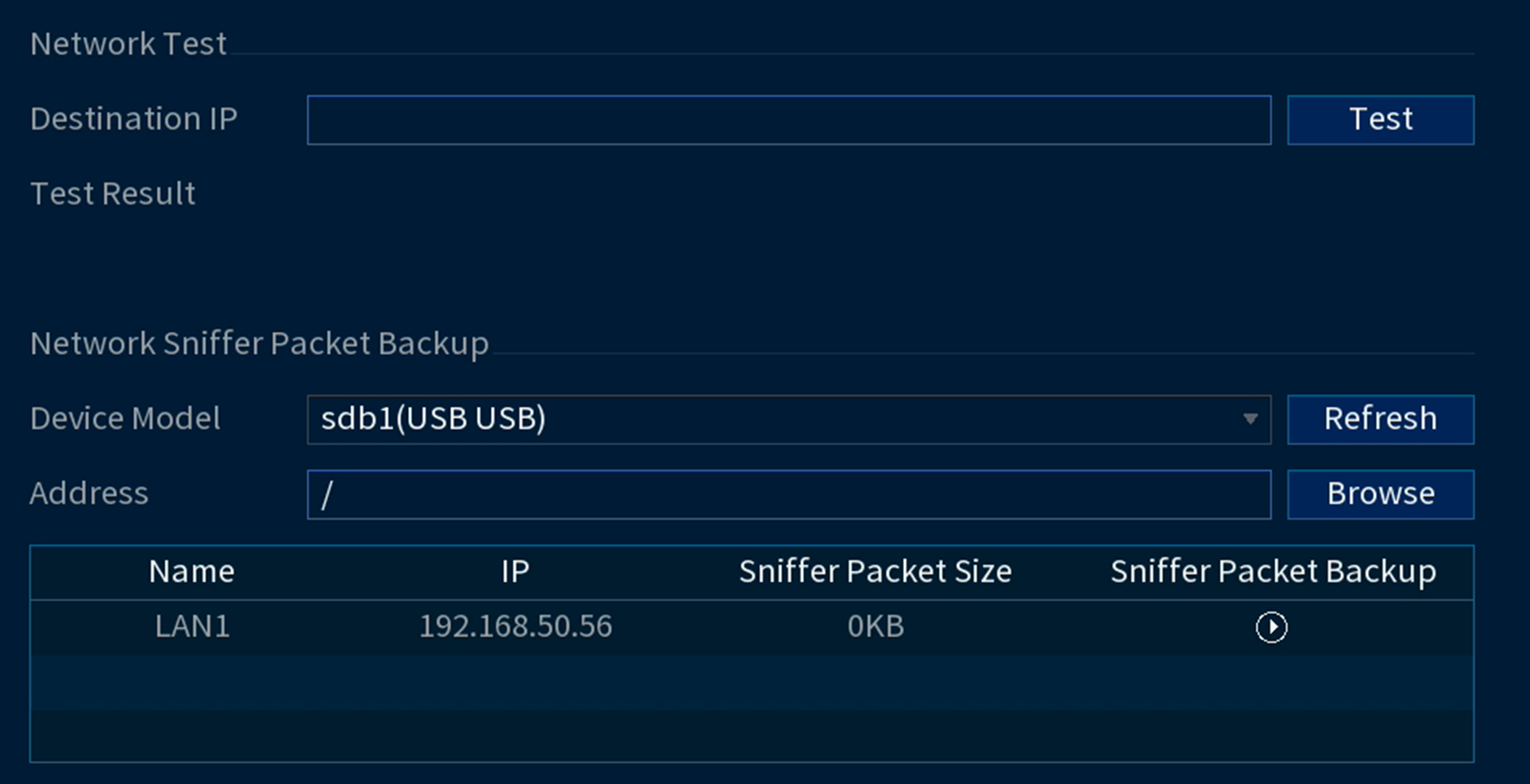Click the Test button

[x=1381, y=120]
